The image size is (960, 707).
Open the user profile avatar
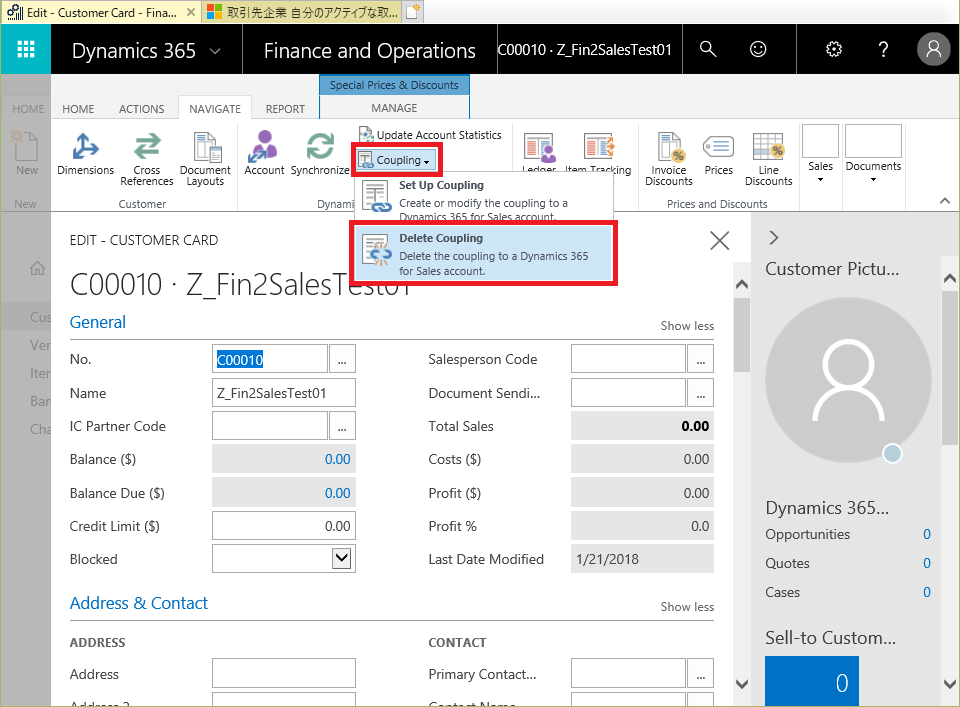tap(933, 49)
